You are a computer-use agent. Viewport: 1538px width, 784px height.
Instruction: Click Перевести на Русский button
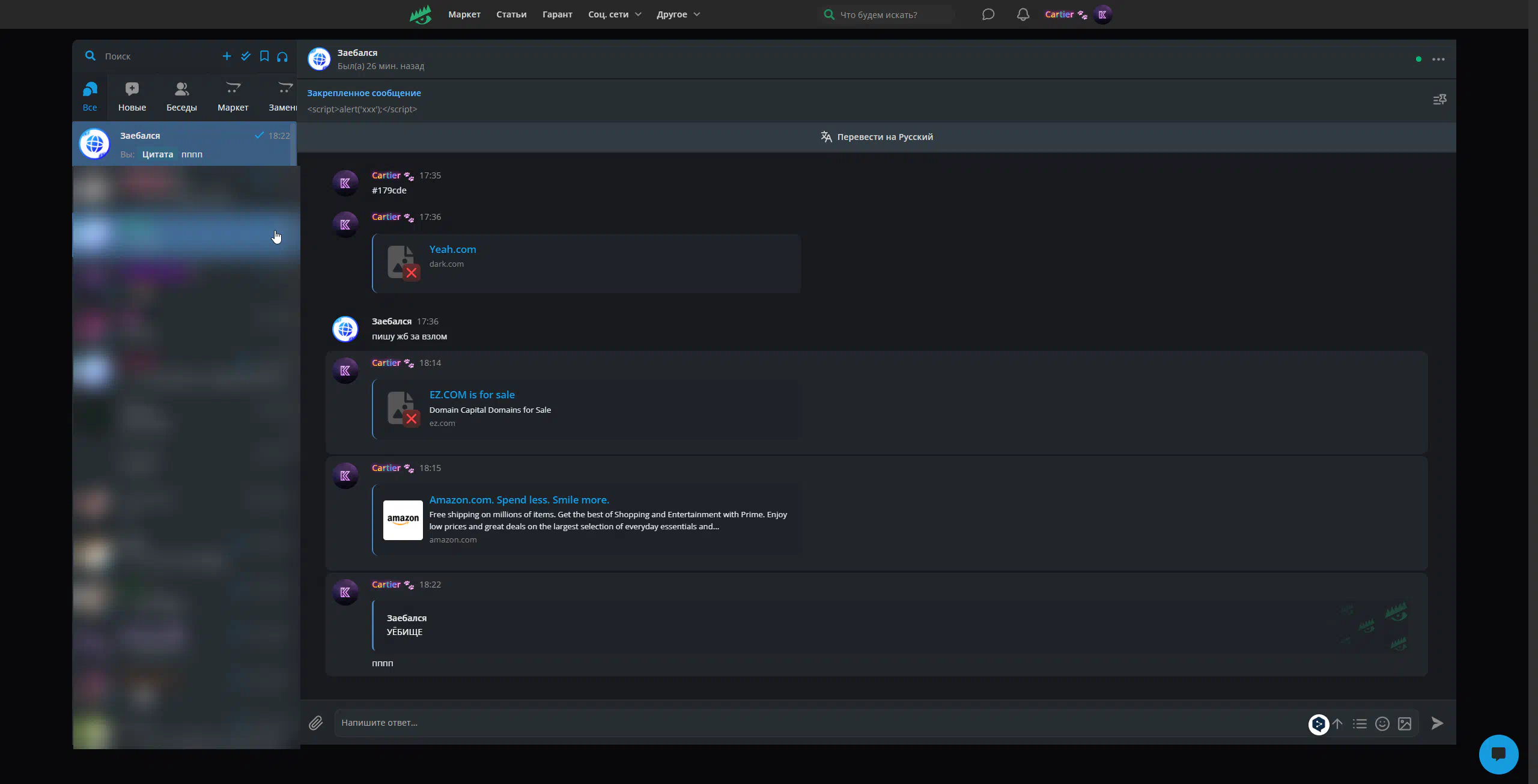coord(877,137)
